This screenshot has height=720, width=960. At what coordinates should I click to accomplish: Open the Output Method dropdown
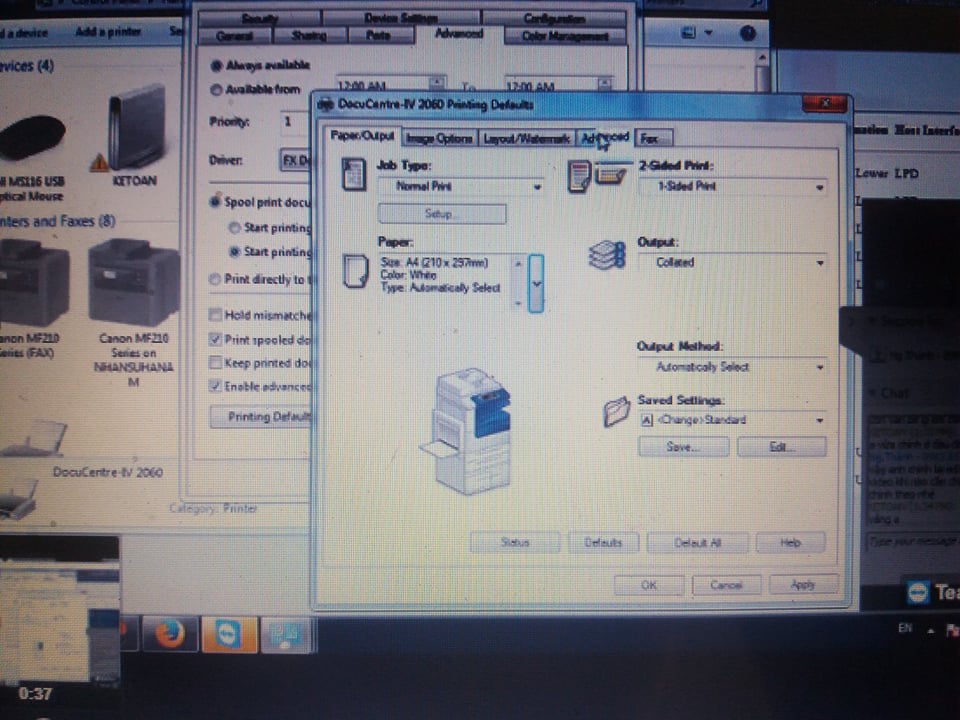pos(732,367)
